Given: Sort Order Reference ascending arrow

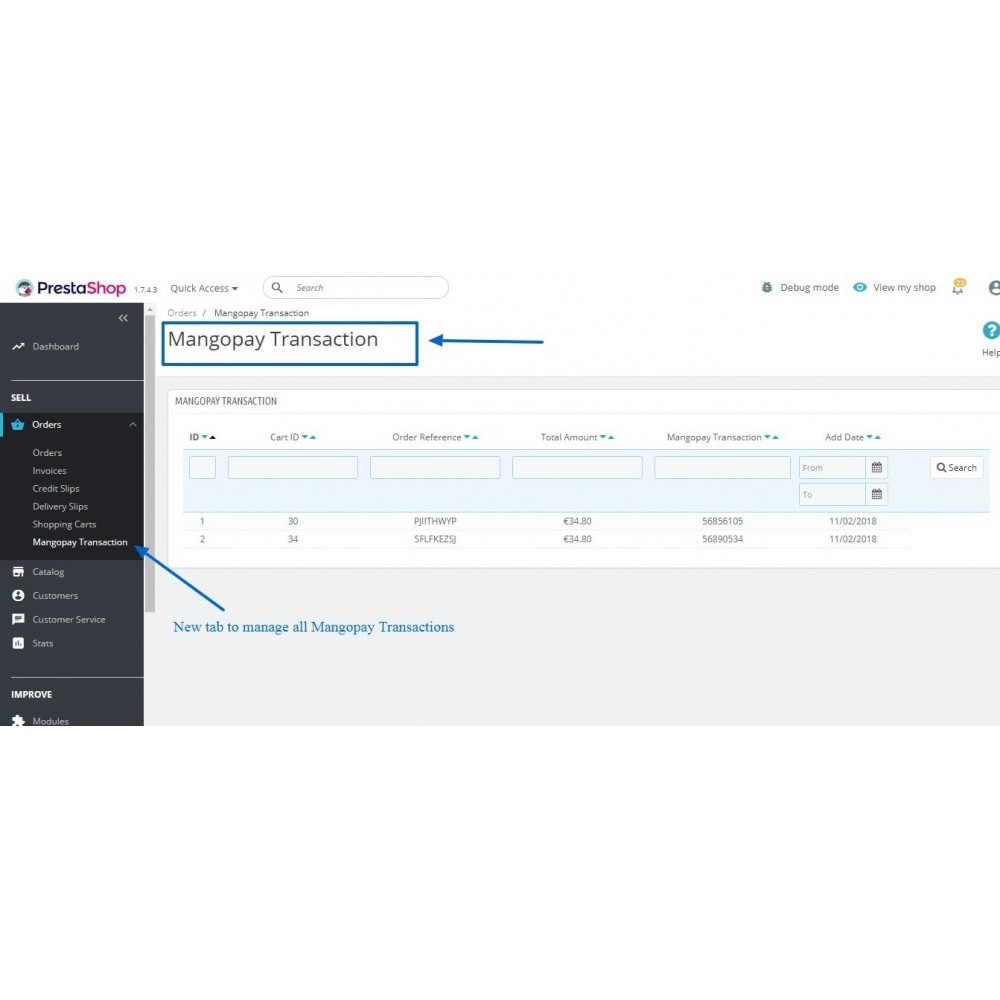Looking at the screenshot, I should pos(475,438).
